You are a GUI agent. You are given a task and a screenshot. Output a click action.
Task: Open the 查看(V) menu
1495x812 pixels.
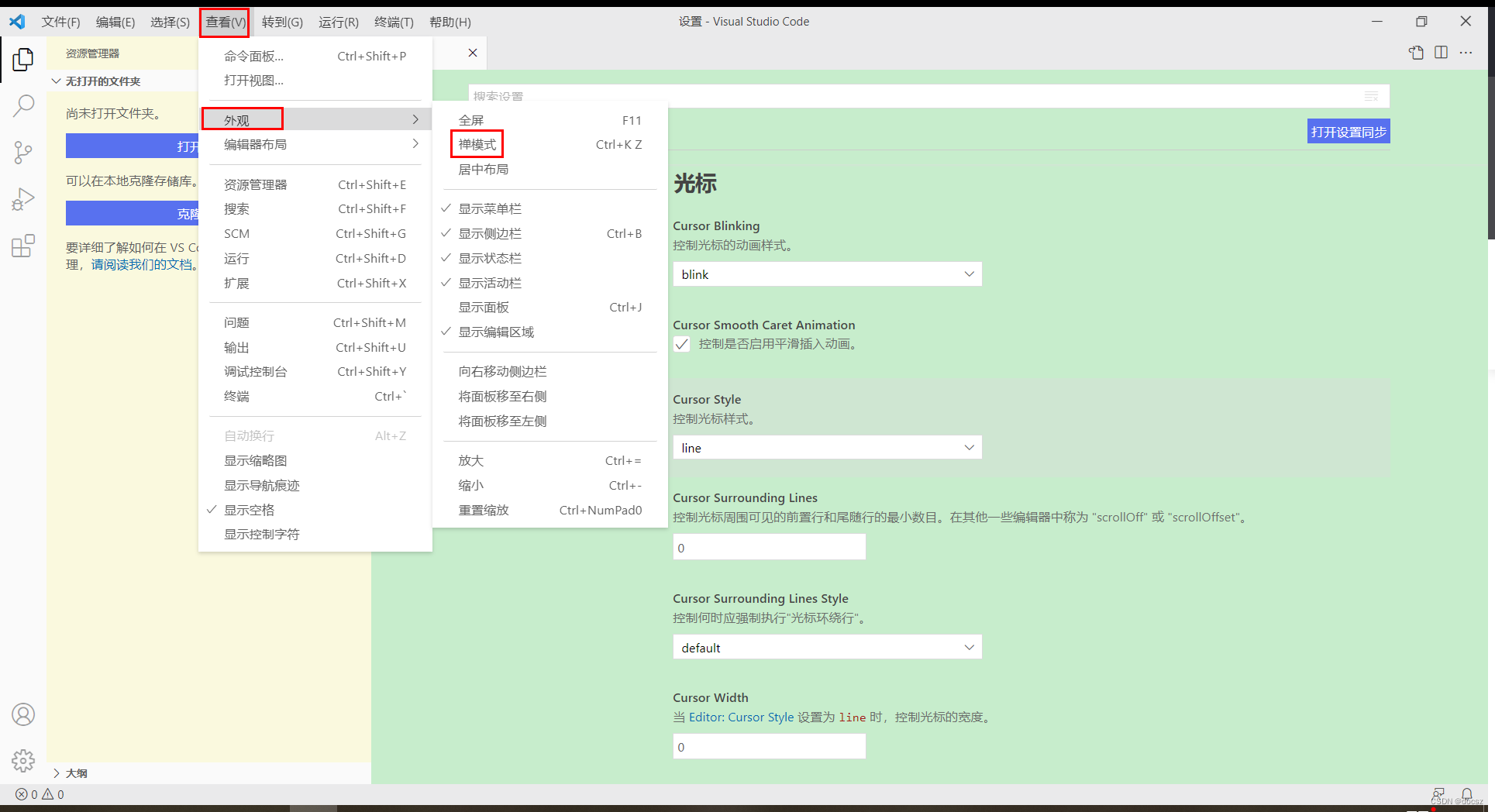click(225, 22)
